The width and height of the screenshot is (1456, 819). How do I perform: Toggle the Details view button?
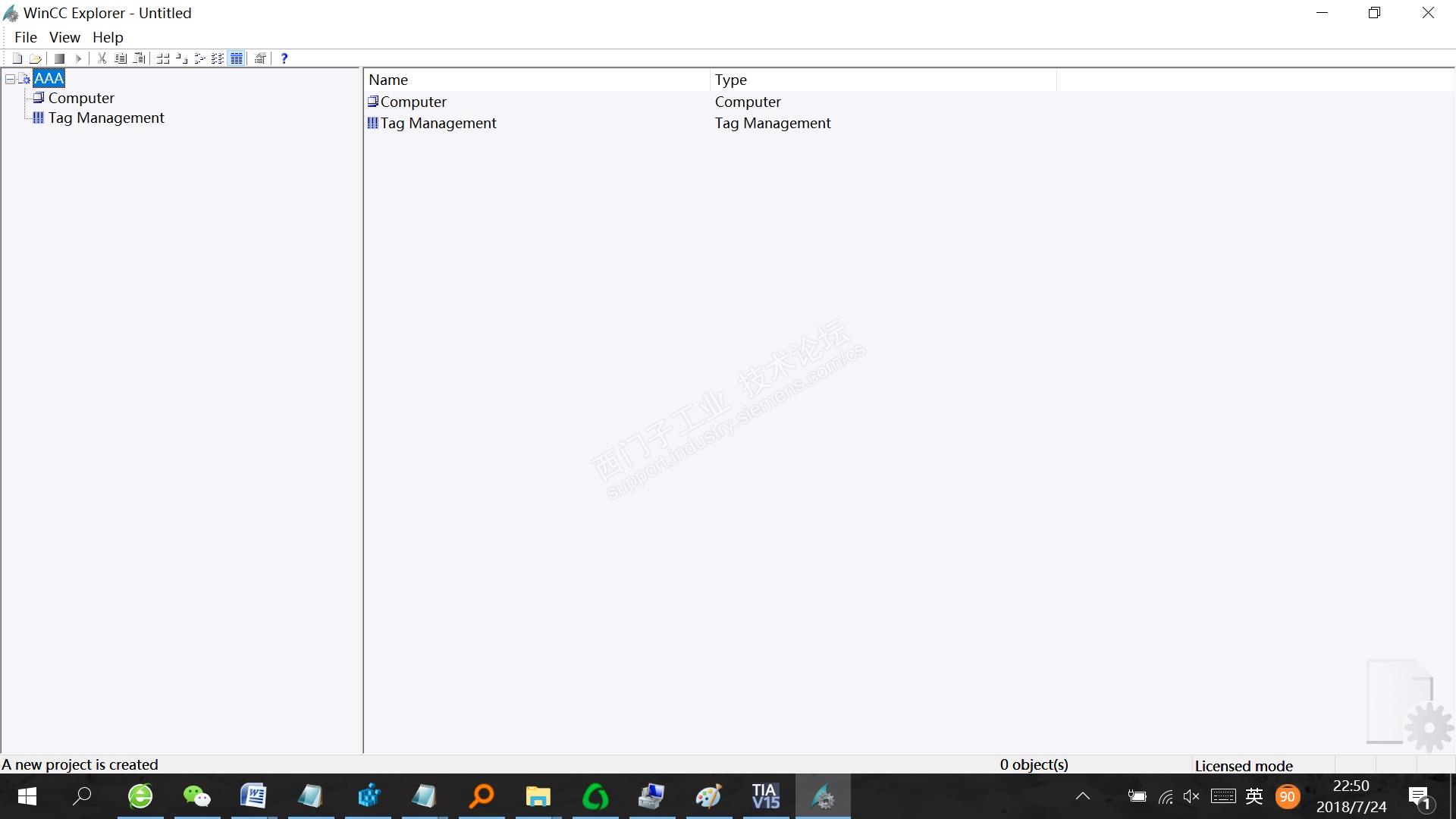click(236, 58)
